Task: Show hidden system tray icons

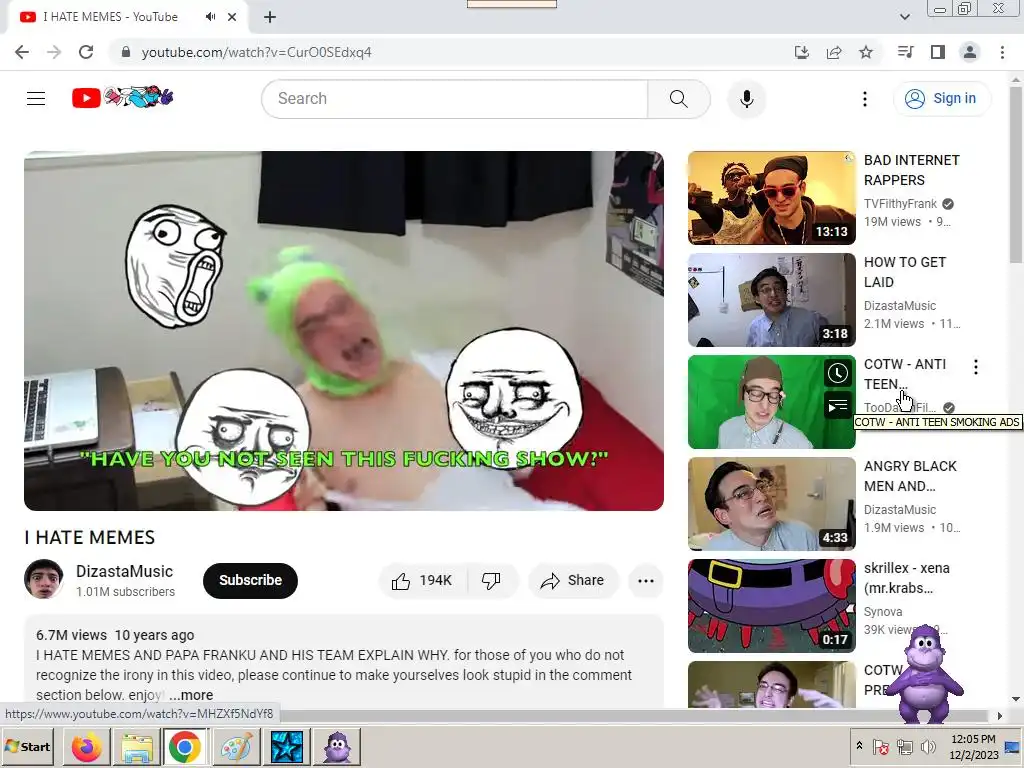Action: pos(859,746)
